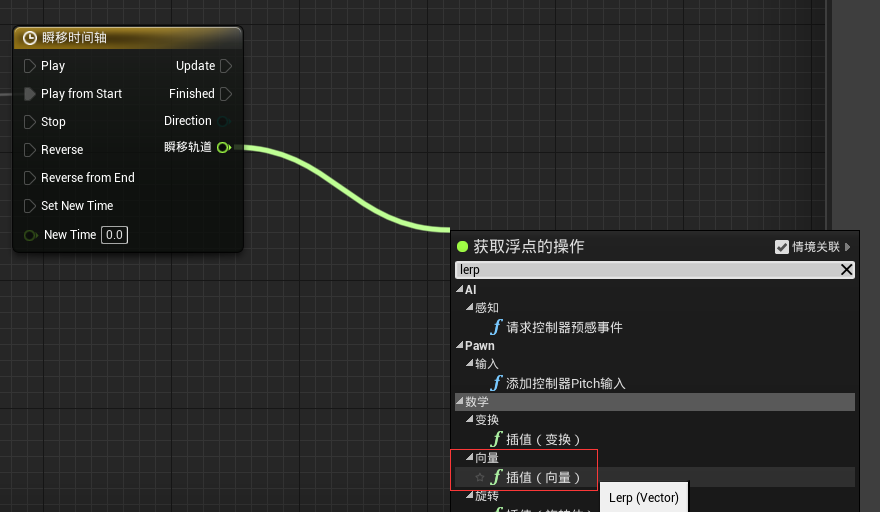Click the New Time 0.0 value field
The image size is (880, 512).
pyautogui.click(x=114, y=235)
